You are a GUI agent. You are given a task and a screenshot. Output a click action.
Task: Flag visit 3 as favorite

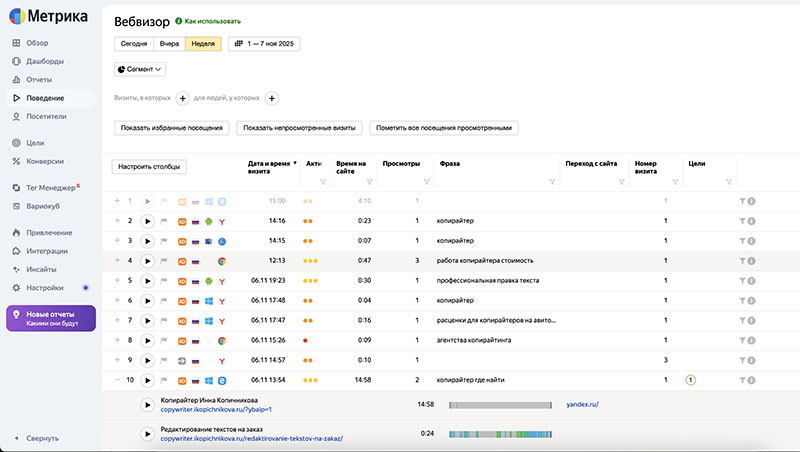(164, 241)
